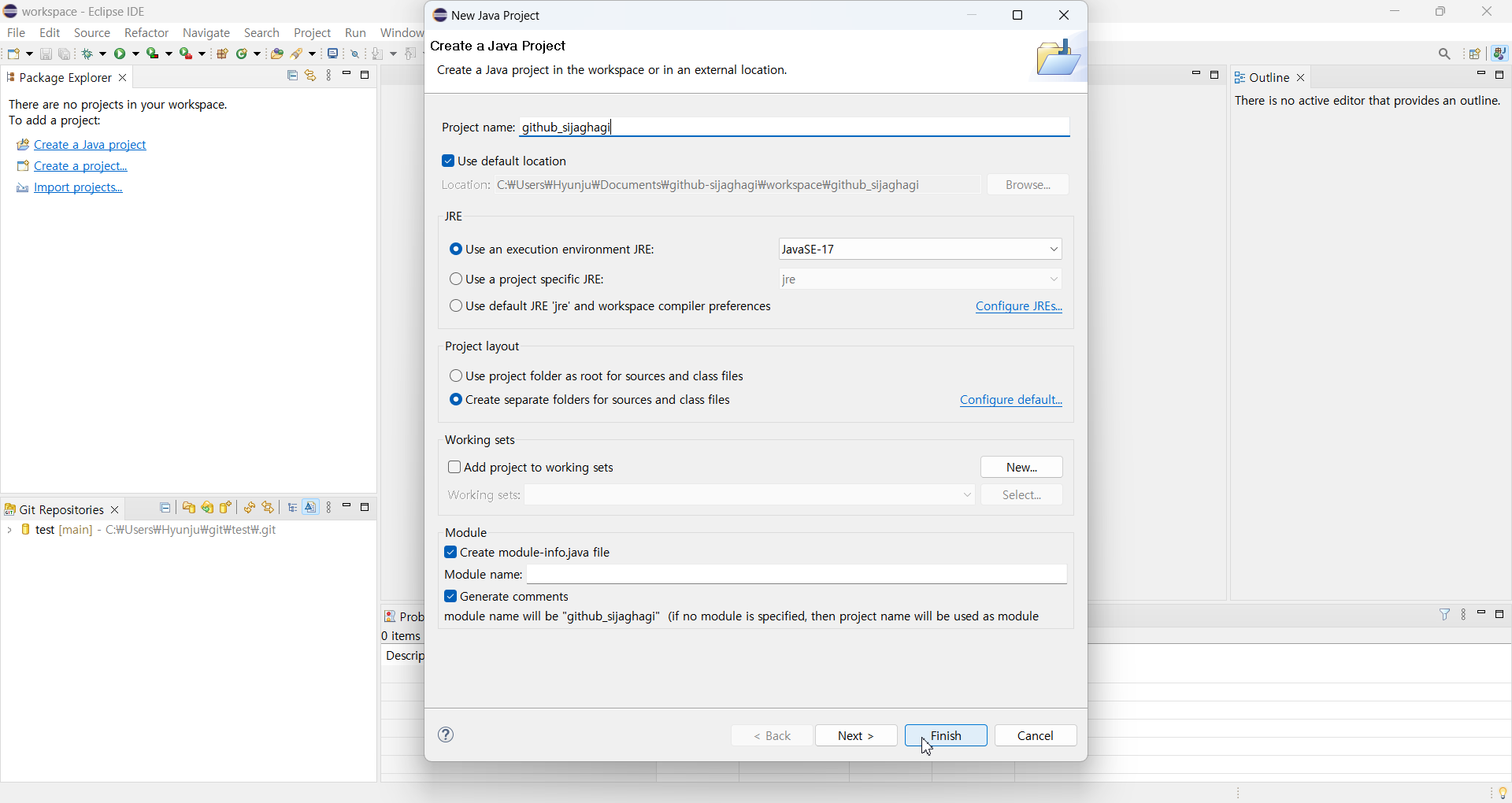1512x803 pixels.
Task: Open the Edit menu
Action: tap(50, 33)
